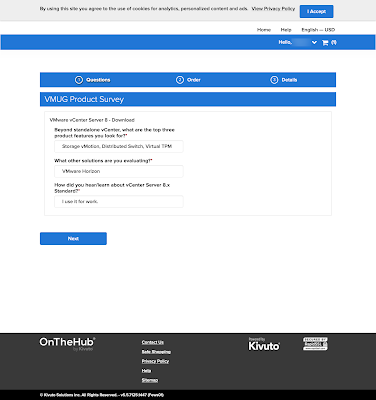Click step 1 circle icon
Viewport: 376px width, 400px height.
(79, 80)
